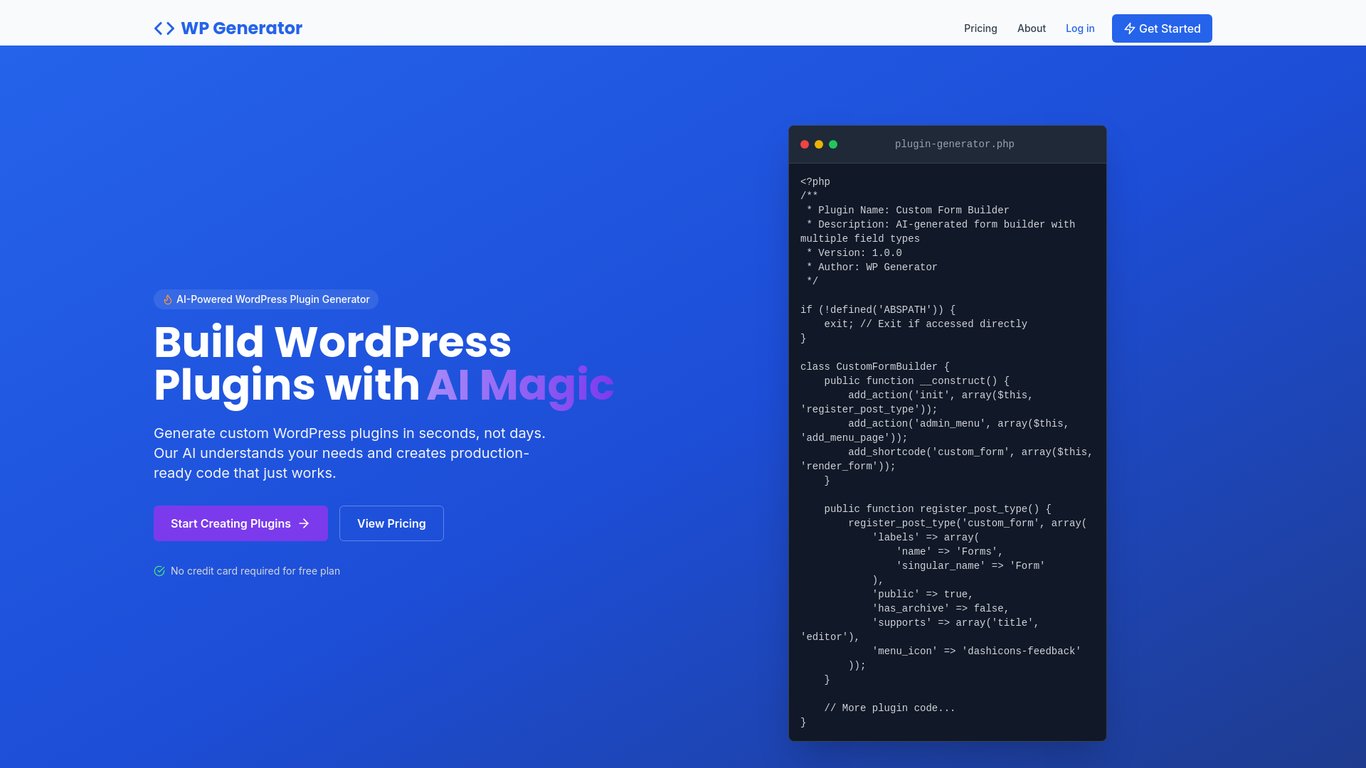Click the gradient "AI Magic" headline text

pos(520,386)
